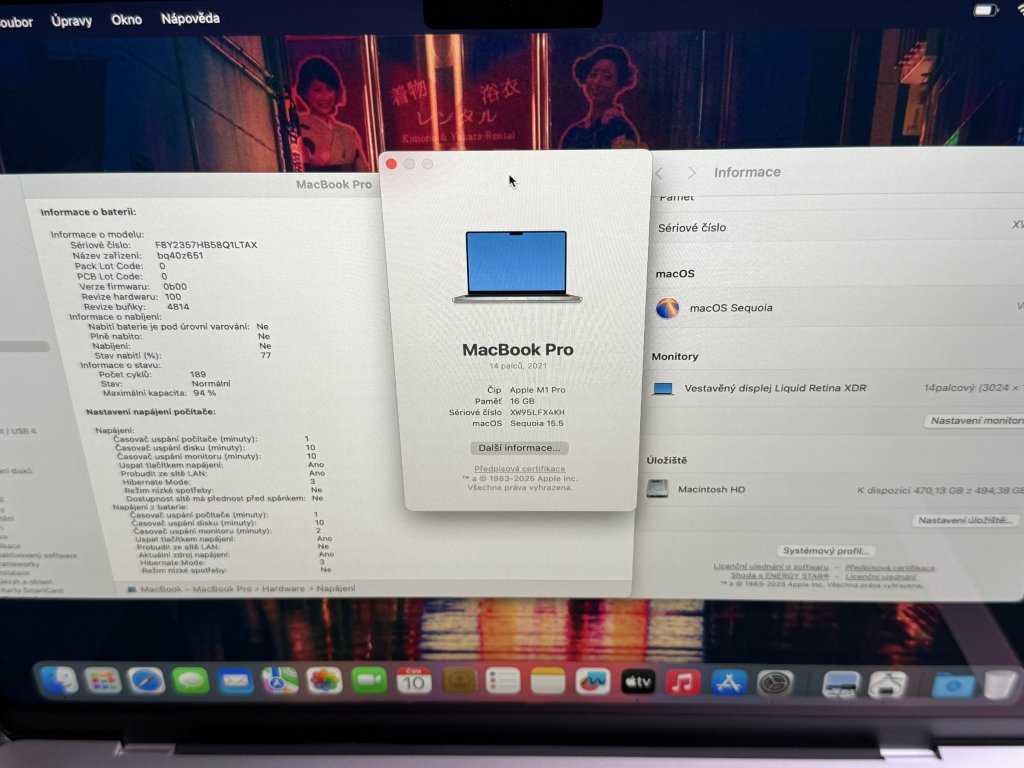1024x768 pixels.
Task: Click the Stav nabití value 77
Action: tap(266, 355)
